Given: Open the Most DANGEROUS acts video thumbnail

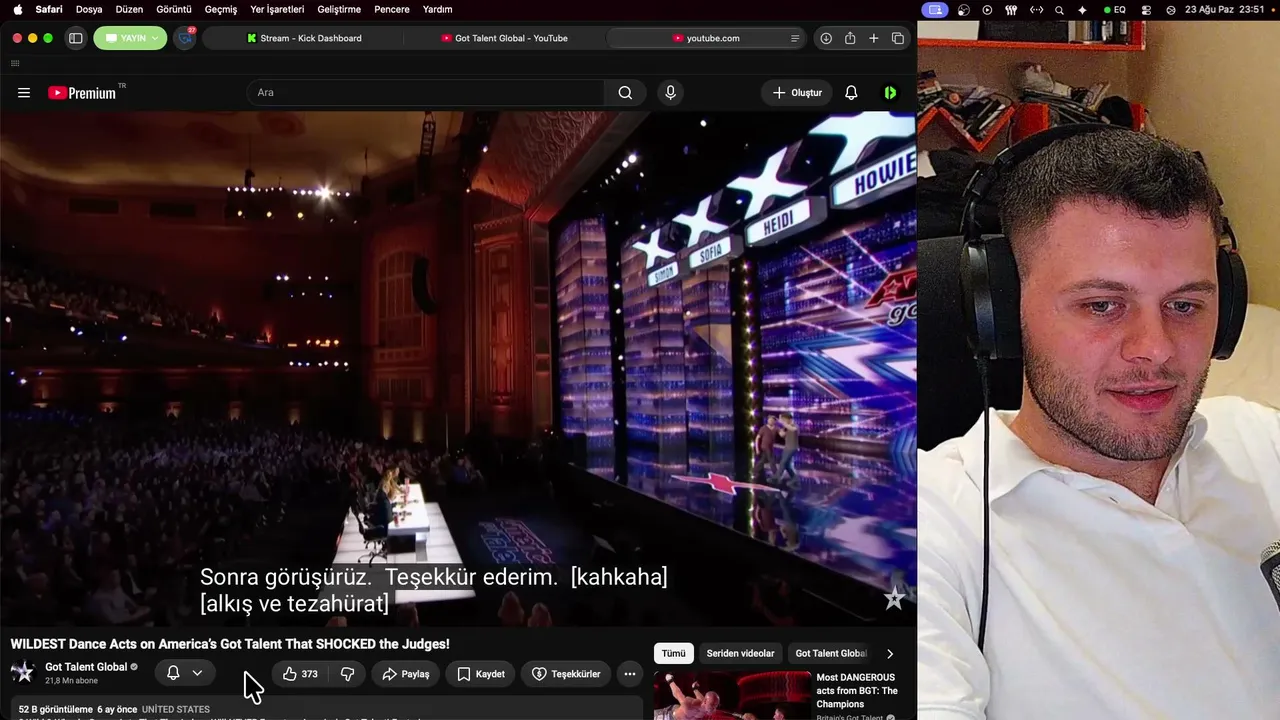Looking at the screenshot, I should coord(733,695).
